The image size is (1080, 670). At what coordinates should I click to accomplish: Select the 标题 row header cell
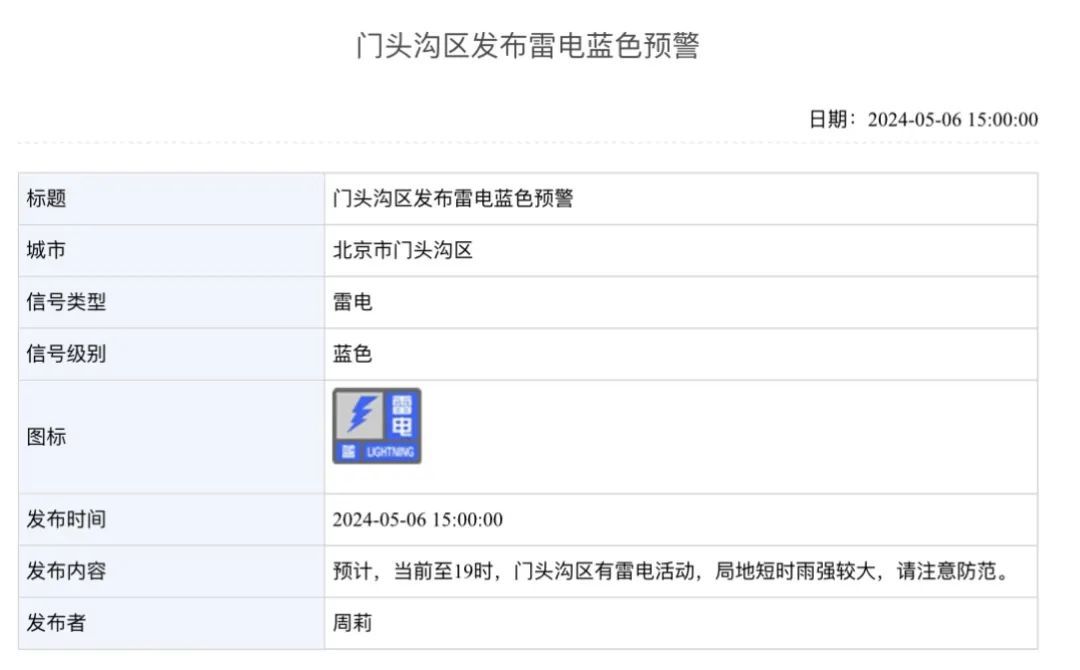pos(48,198)
